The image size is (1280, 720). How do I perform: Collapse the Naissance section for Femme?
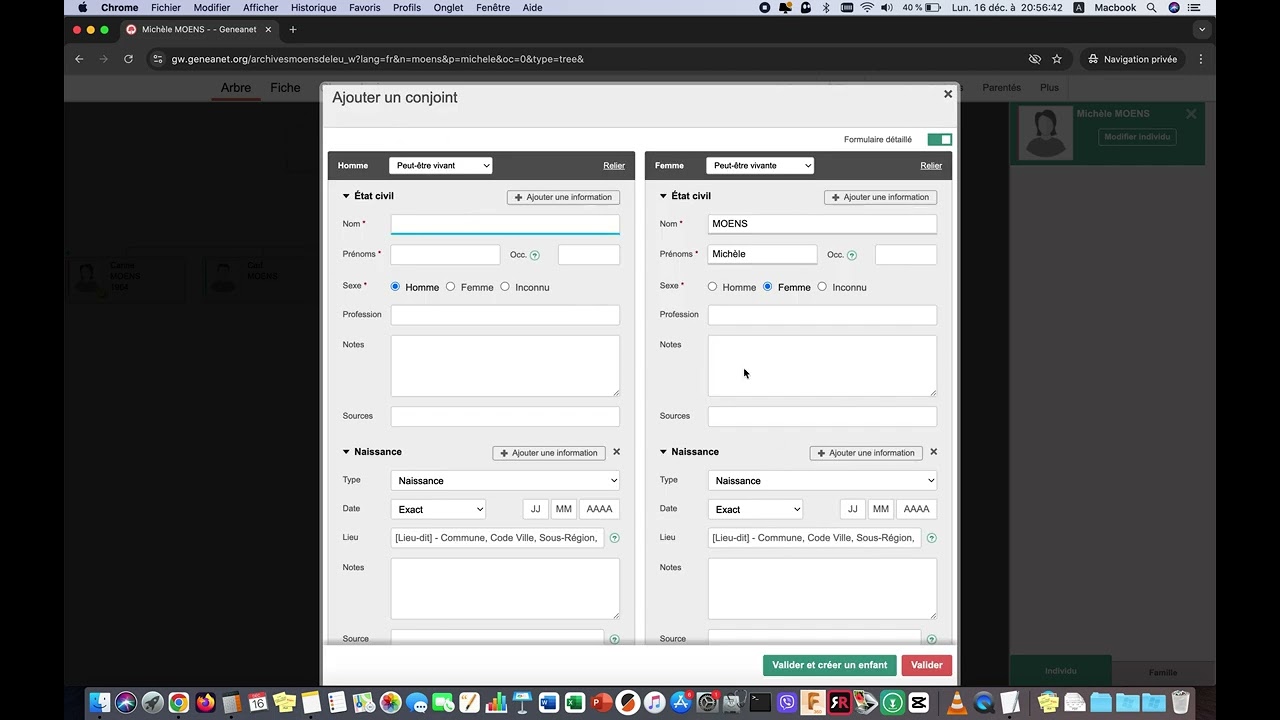pos(663,452)
